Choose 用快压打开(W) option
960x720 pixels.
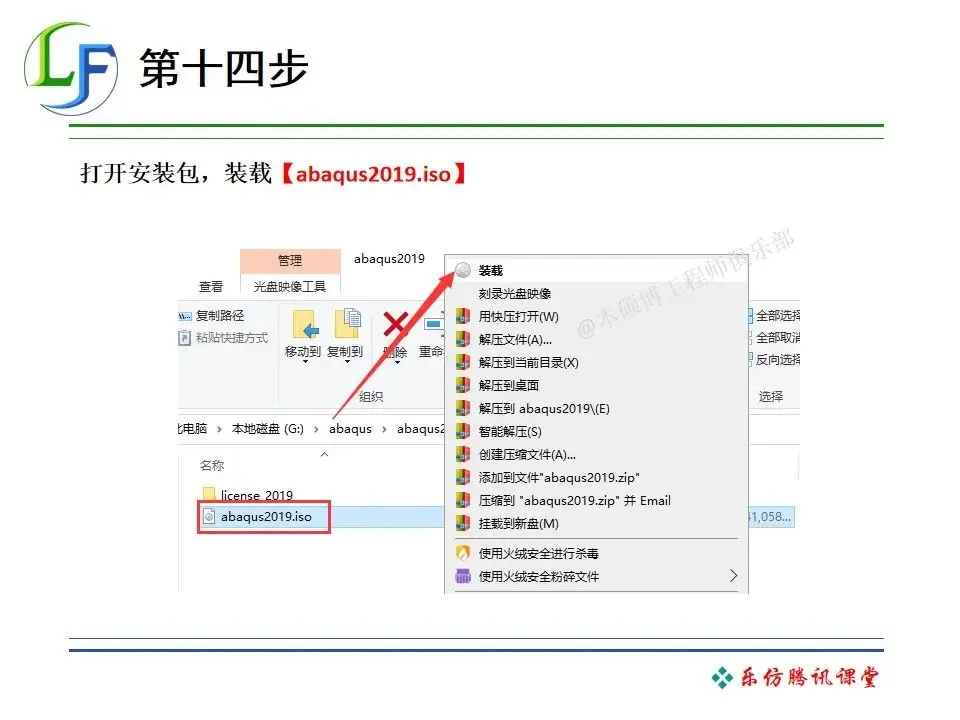click(x=597, y=317)
